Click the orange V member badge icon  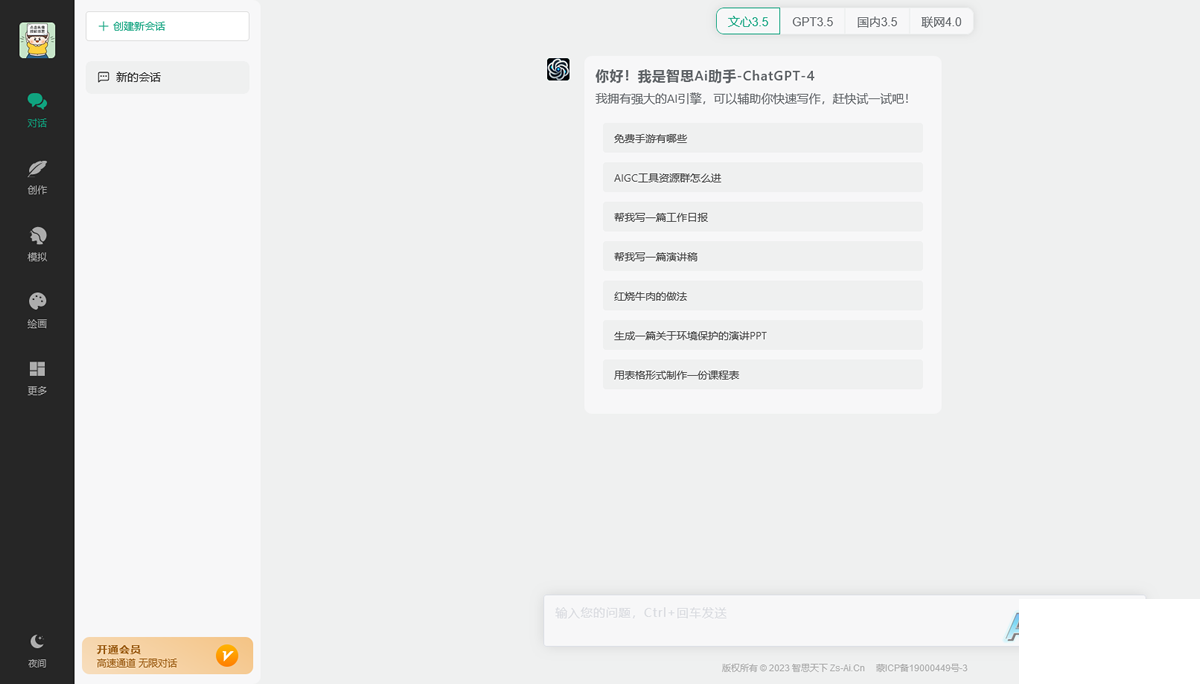227,656
